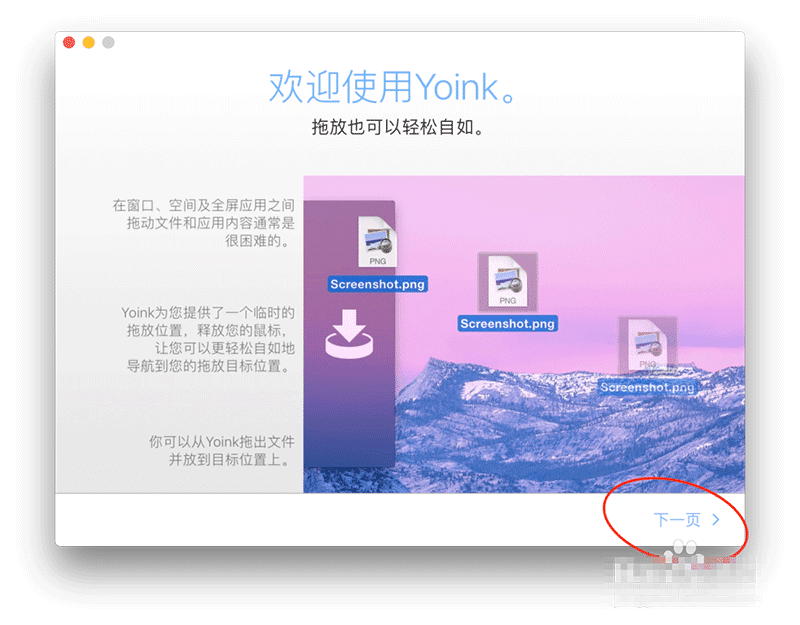Screen dimensions: 800x625
Task: Click the faded Screenshot.png filename label
Action: coord(647,387)
